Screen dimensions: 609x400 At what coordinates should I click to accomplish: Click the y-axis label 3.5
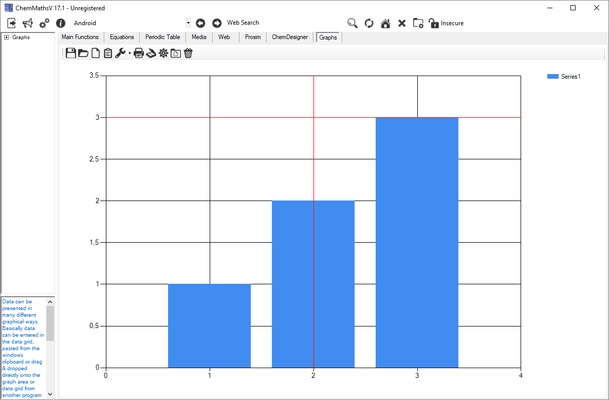click(x=94, y=75)
